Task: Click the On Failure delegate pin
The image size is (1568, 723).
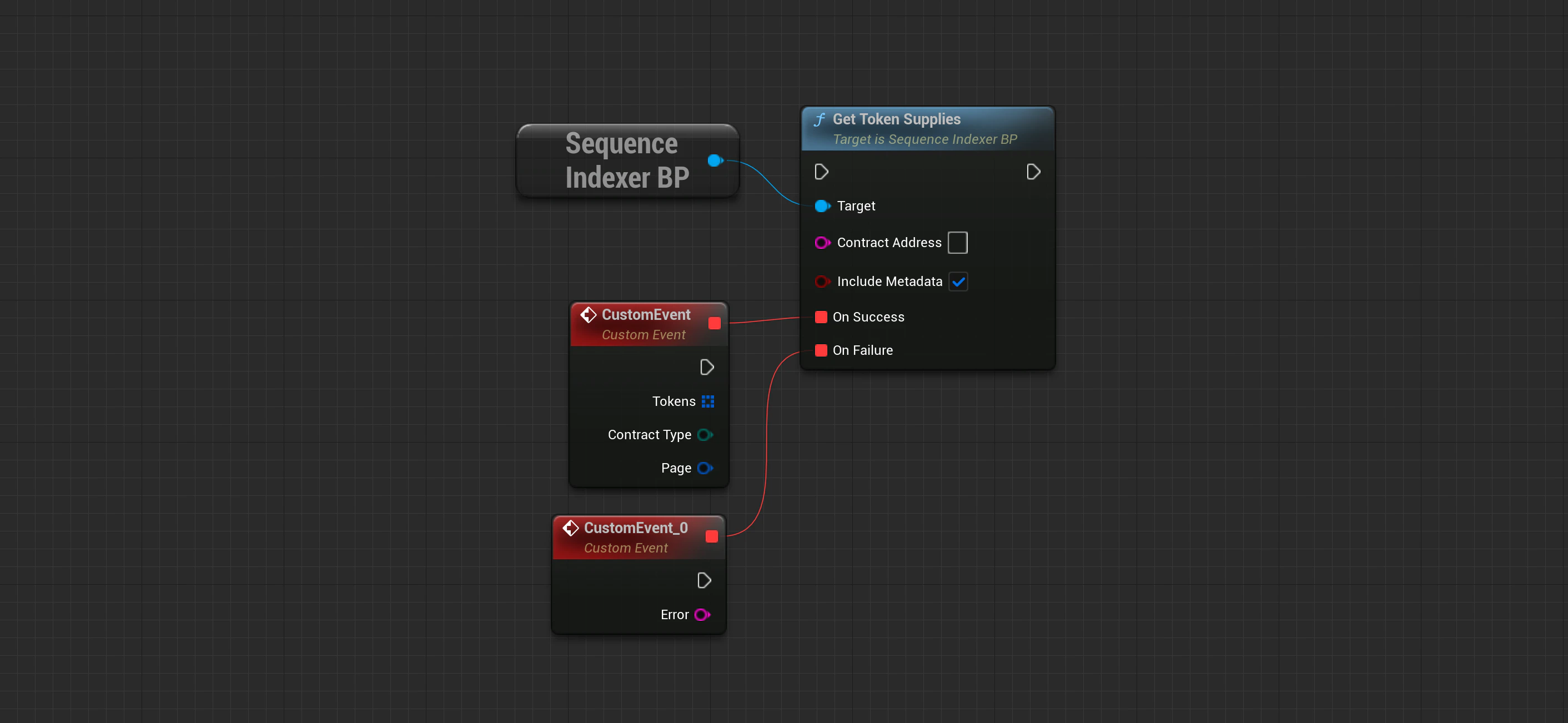Action: coord(821,350)
